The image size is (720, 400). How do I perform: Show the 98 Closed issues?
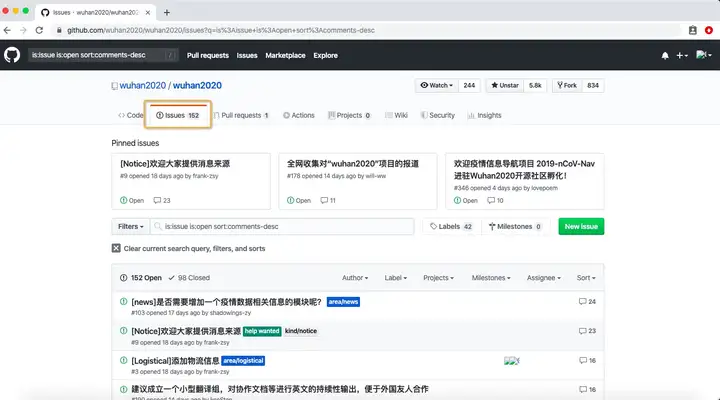click(189, 278)
